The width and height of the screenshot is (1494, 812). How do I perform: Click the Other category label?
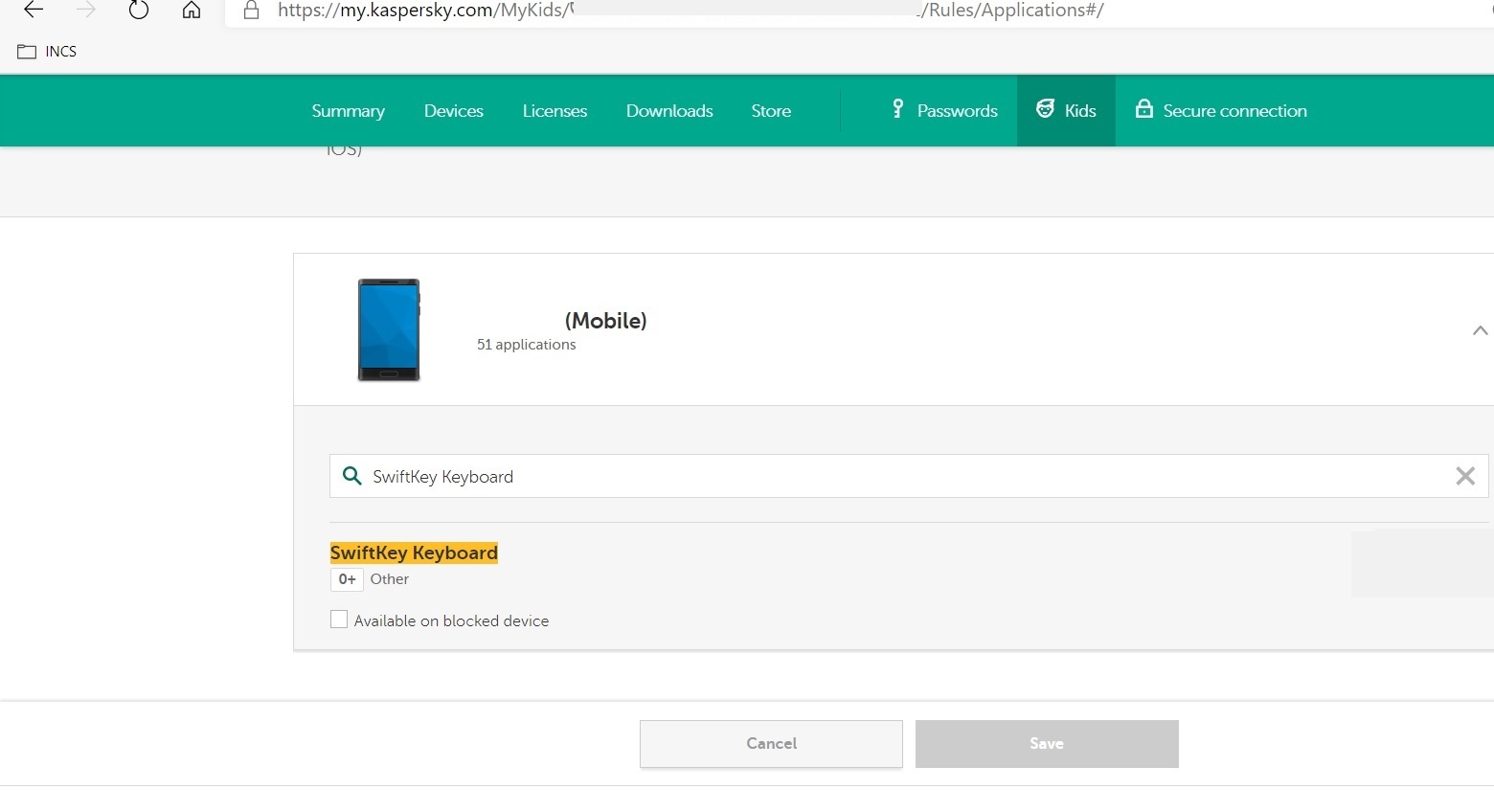(390, 579)
